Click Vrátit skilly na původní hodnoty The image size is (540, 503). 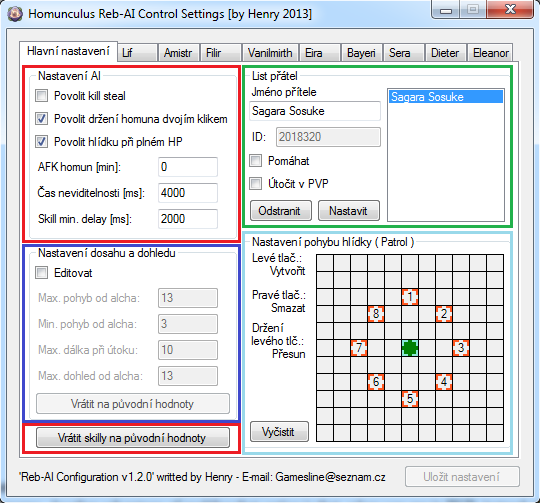tap(133, 438)
